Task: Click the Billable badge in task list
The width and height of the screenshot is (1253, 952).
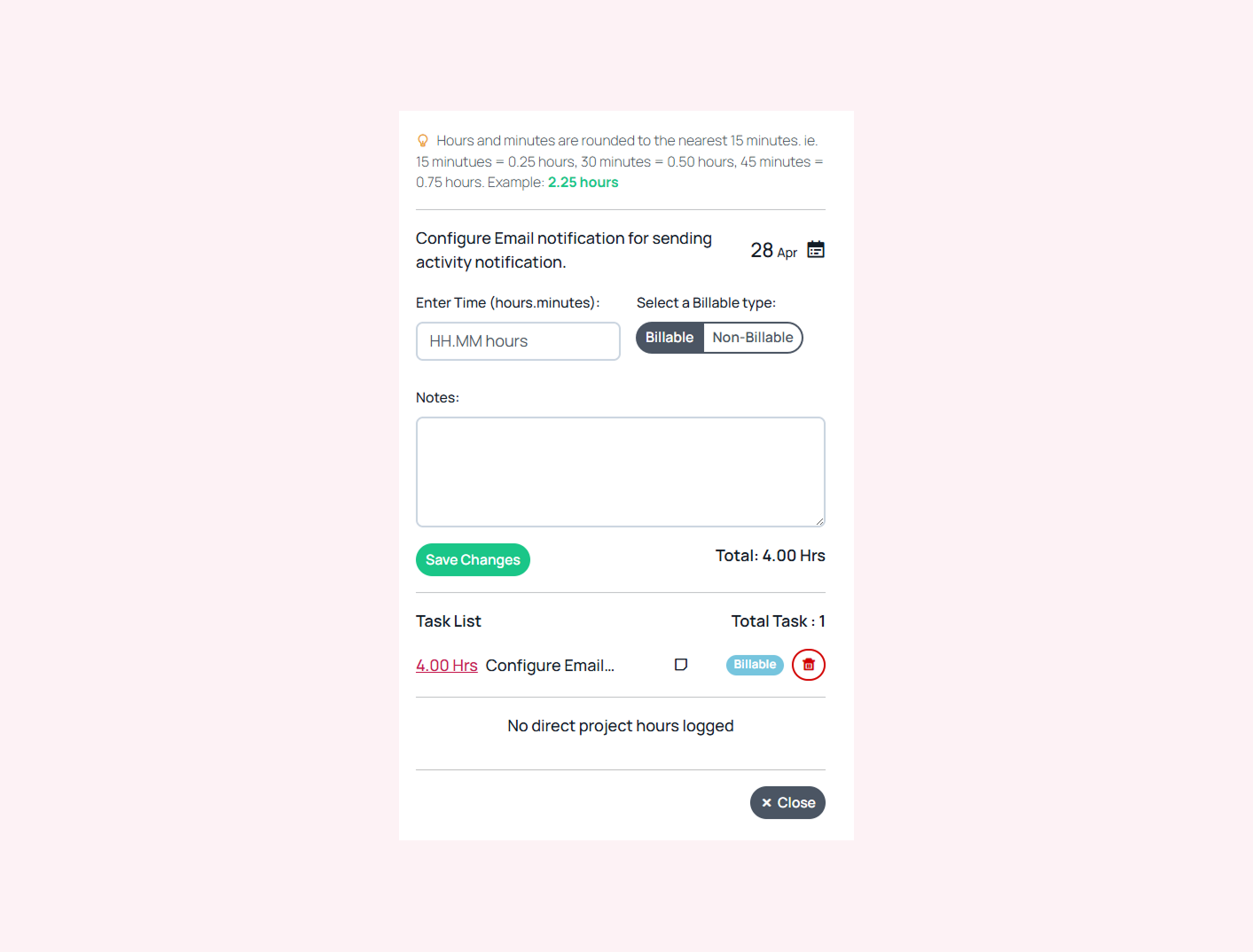Action: pyautogui.click(x=755, y=665)
